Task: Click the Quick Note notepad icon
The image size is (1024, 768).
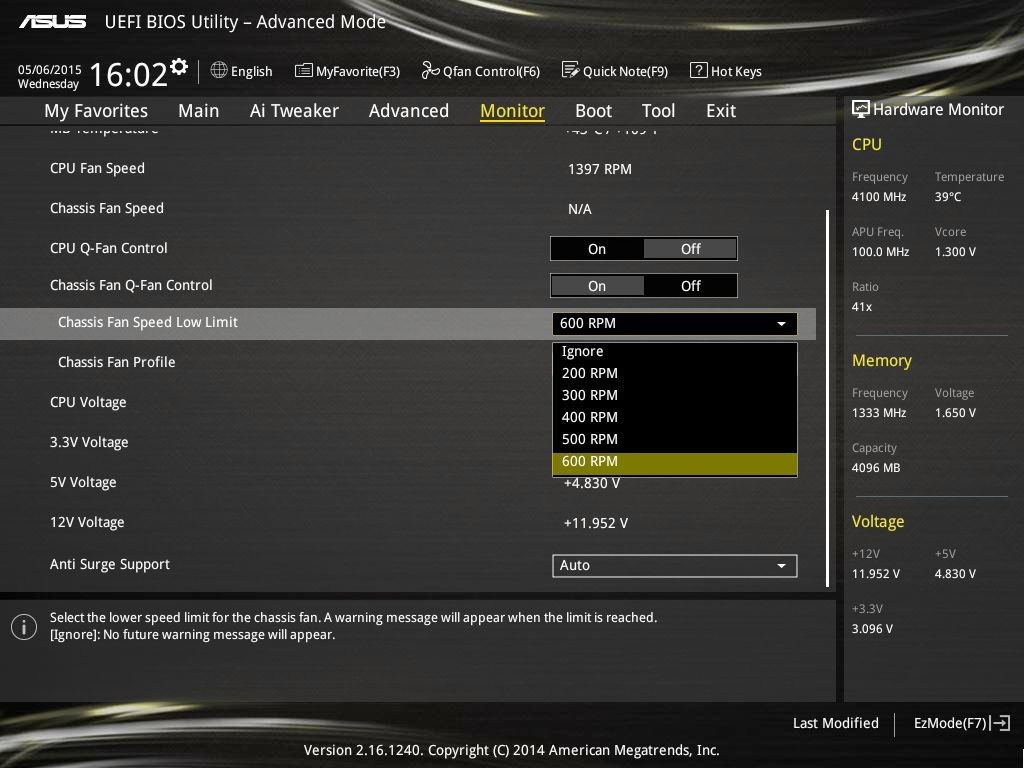Action: tap(570, 70)
